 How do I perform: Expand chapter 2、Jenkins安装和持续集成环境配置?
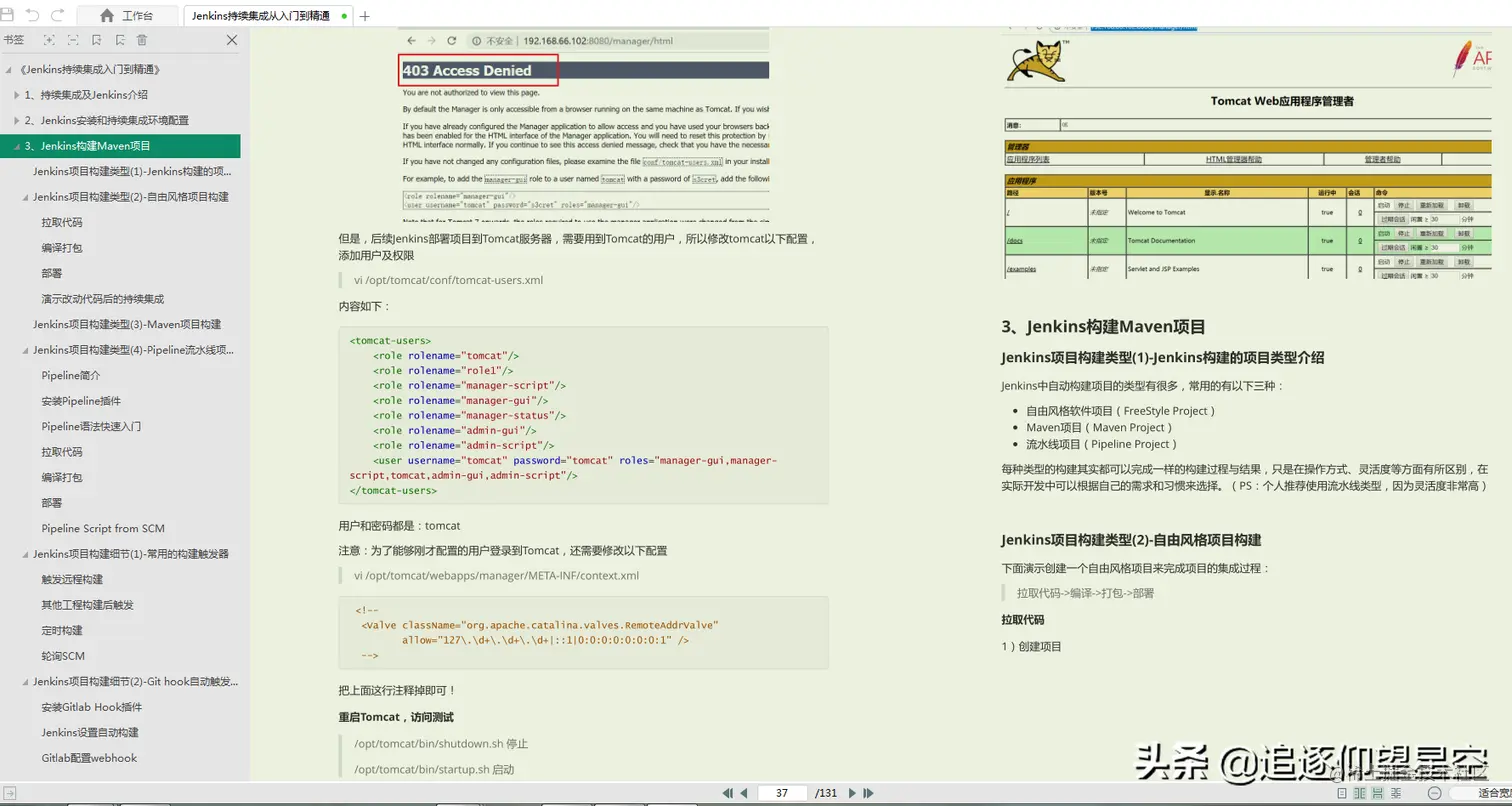click(x=16, y=120)
